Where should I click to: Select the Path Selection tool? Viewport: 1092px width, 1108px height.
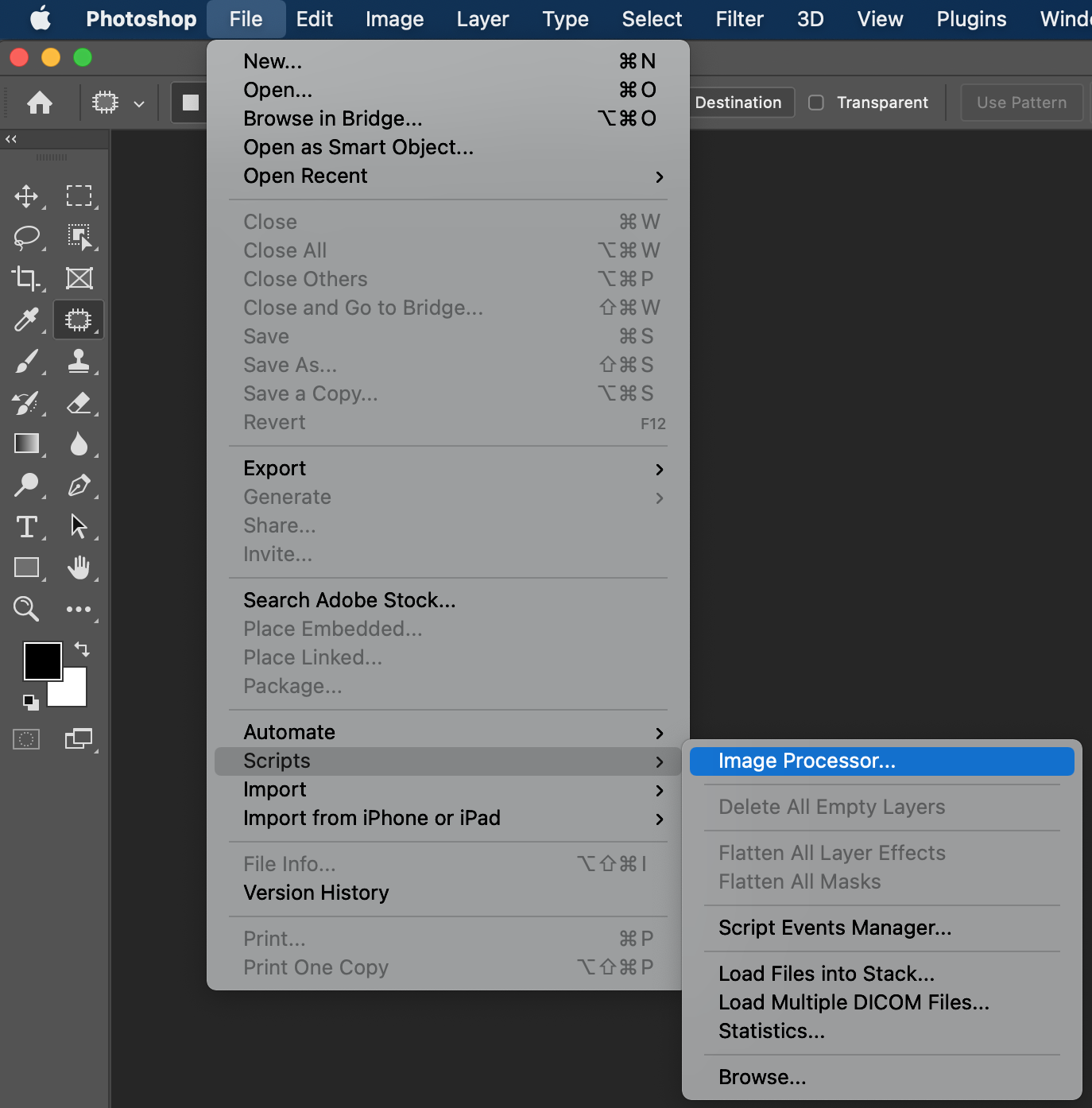[79, 526]
